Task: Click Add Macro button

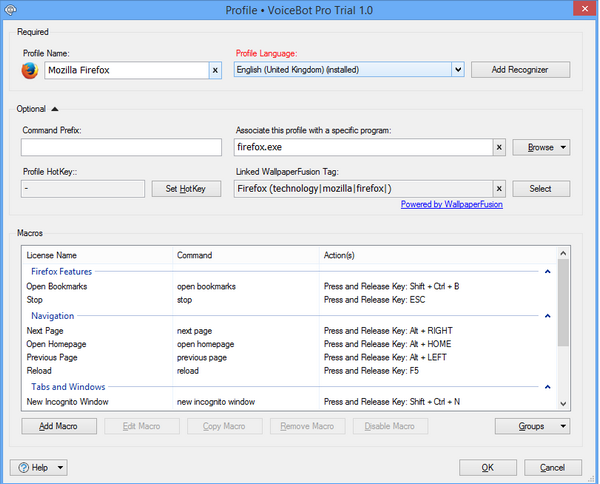Action: coord(59,426)
